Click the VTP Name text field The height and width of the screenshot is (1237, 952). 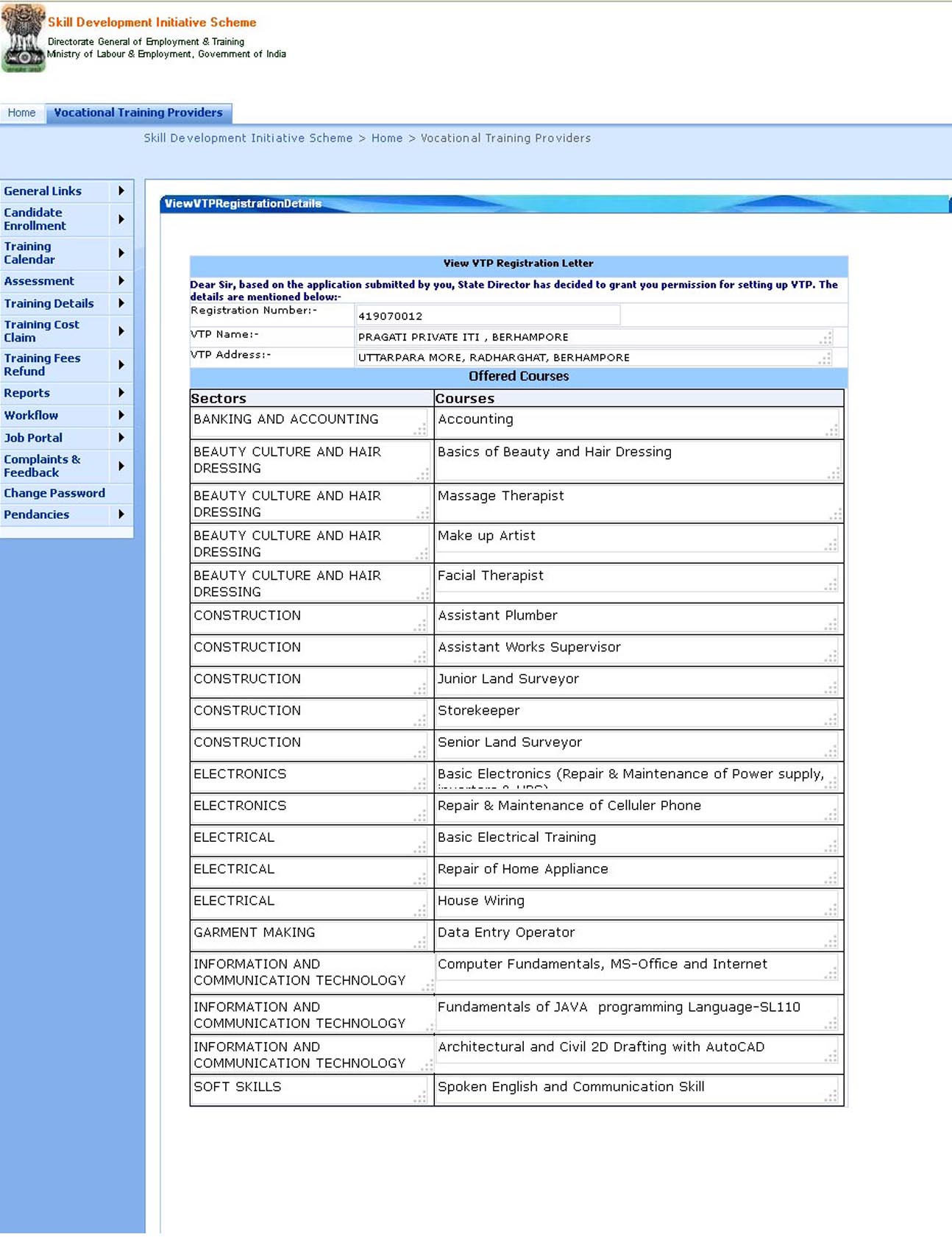(x=594, y=337)
